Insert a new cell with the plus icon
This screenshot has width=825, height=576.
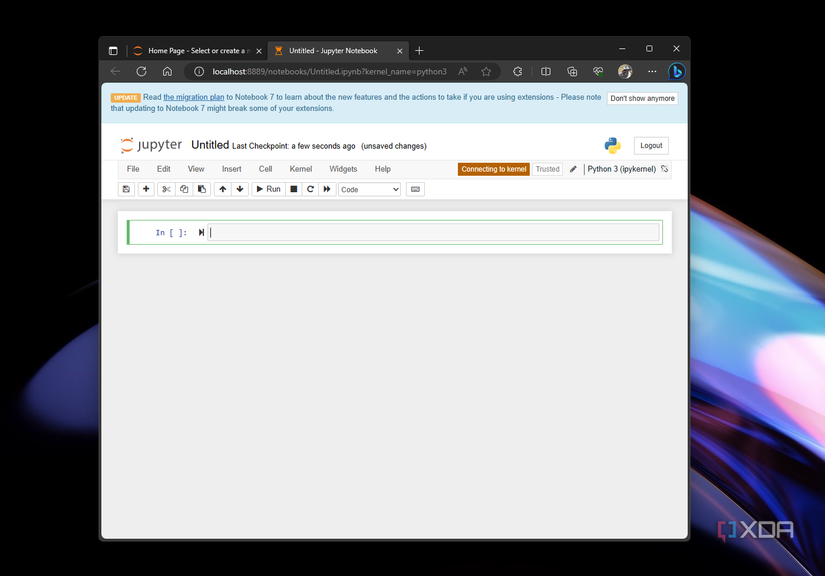(145, 189)
